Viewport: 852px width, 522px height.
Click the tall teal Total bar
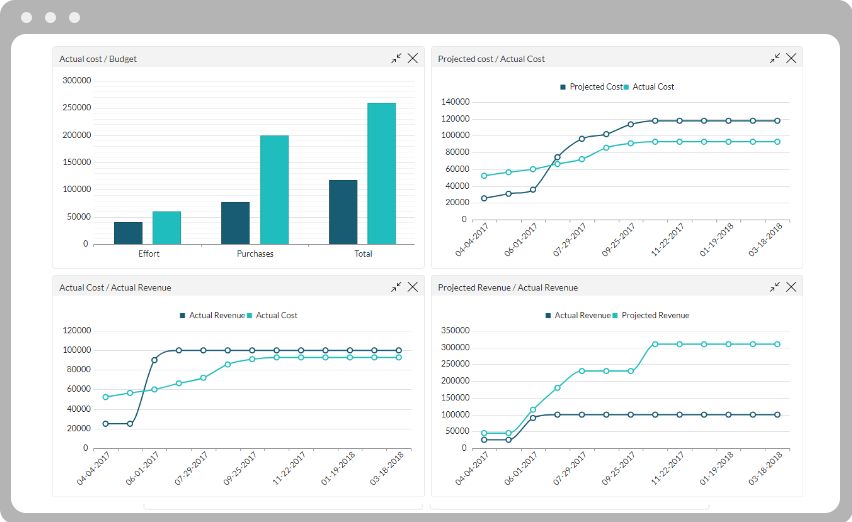[x=381, y=173]
